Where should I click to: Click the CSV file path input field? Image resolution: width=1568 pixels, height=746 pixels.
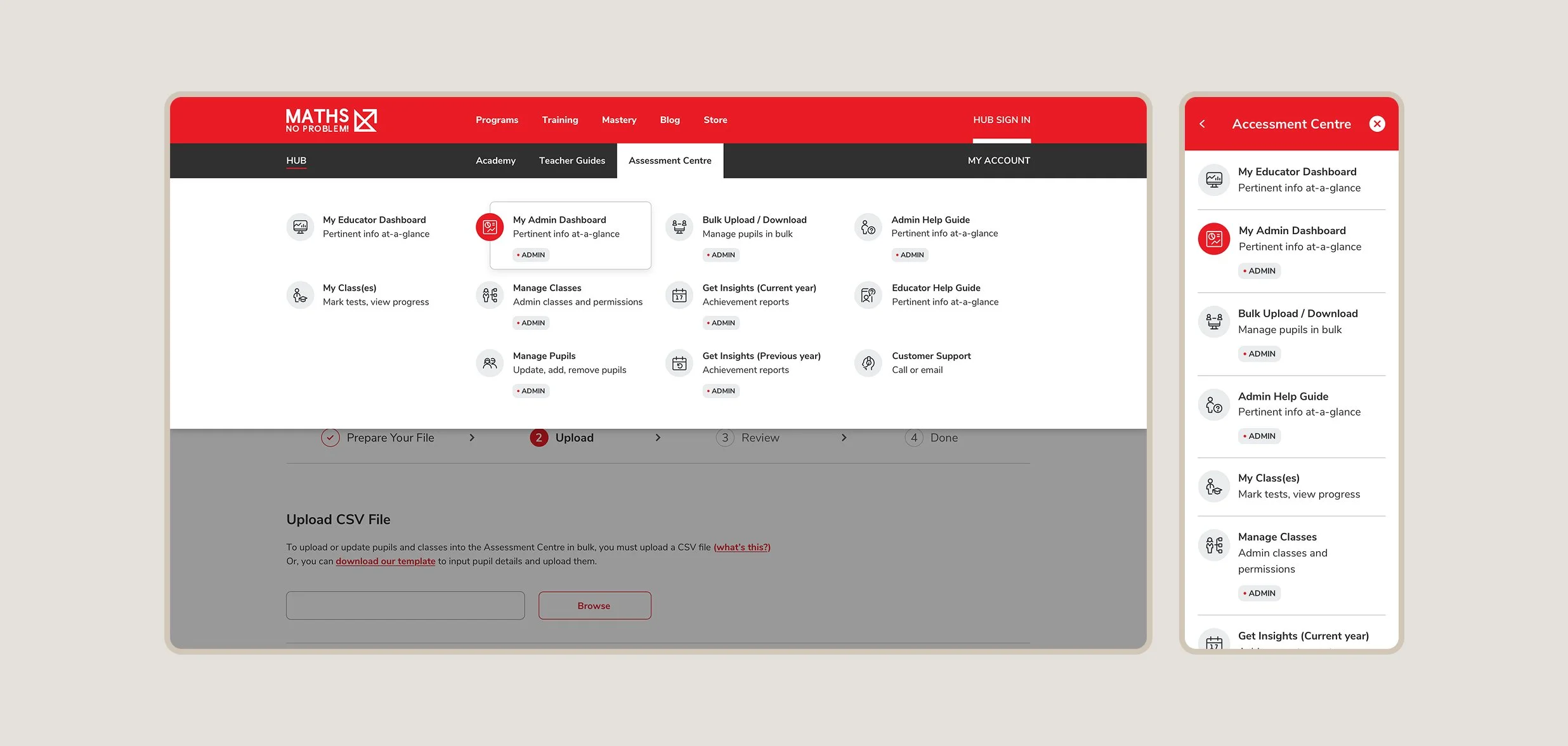405,606
